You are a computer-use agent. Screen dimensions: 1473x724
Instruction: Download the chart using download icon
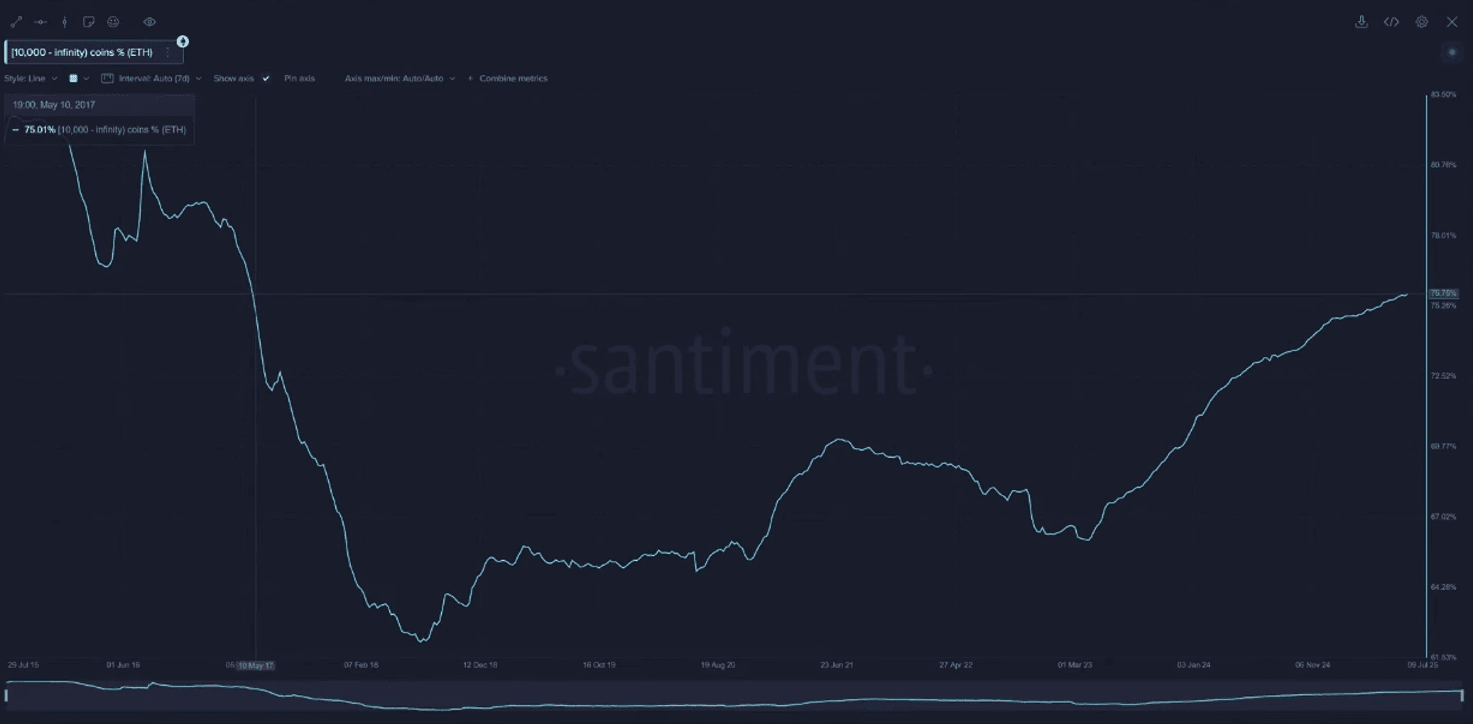1361,22
